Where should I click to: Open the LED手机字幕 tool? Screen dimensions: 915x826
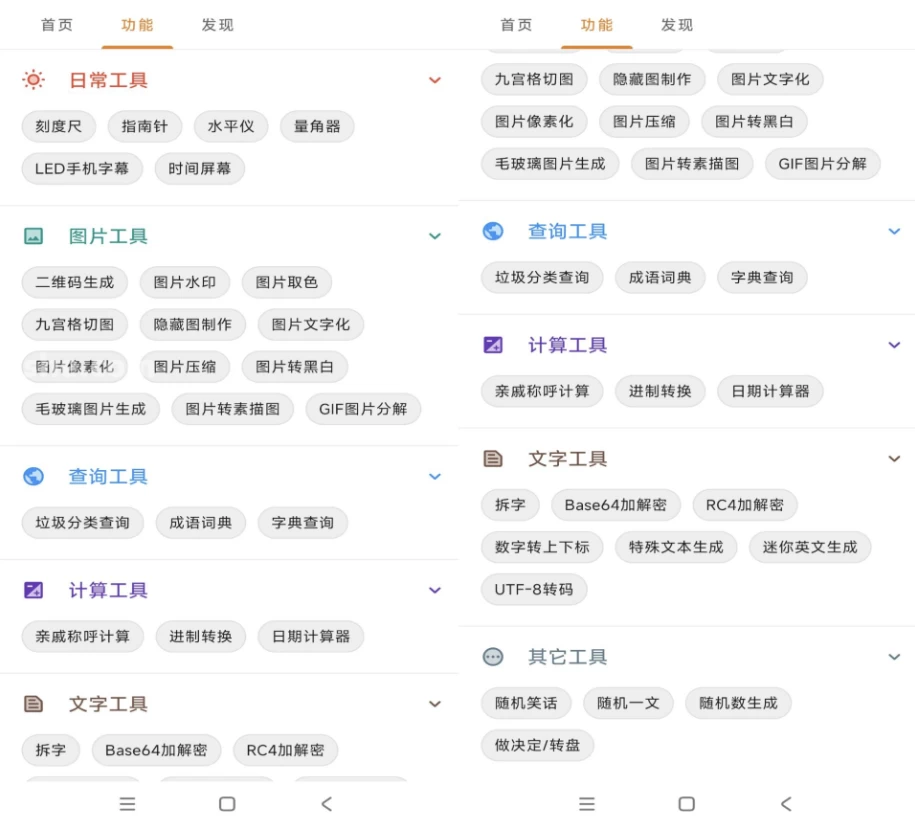(82, 168)
